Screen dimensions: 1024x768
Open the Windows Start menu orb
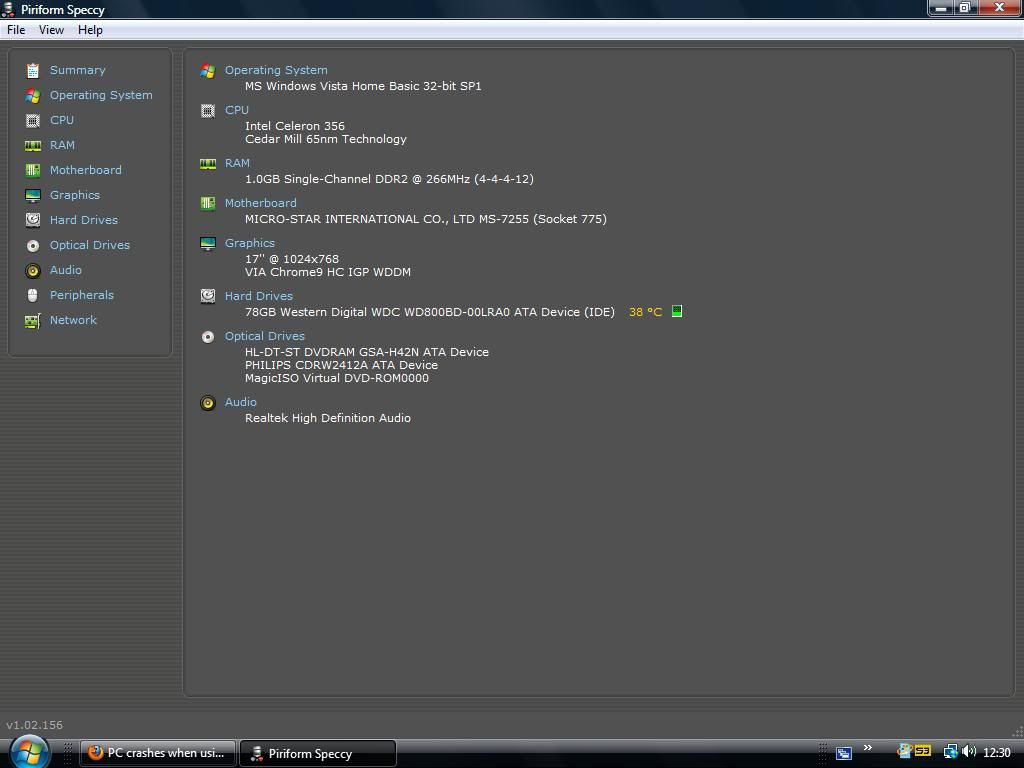[29, 753]
